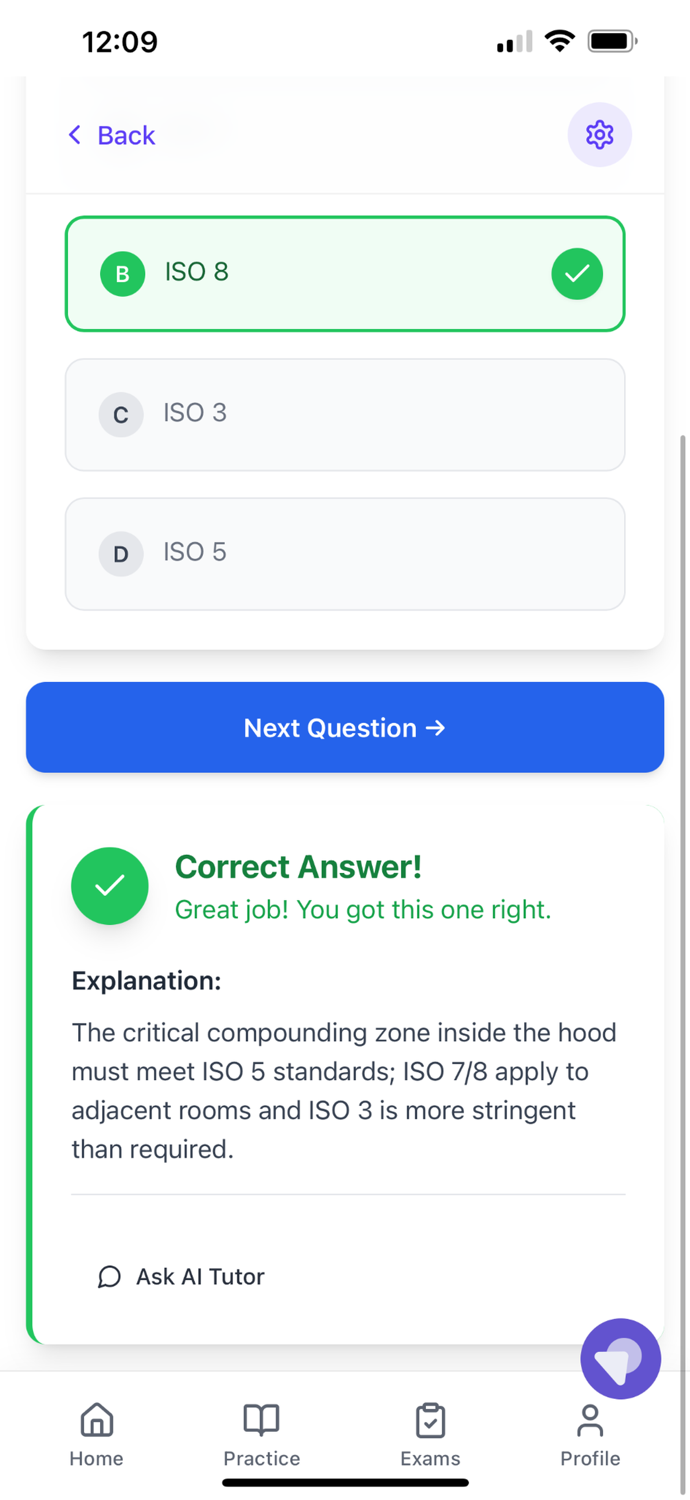
Task: Open the Exams clipboard icon
Action: [430, 1419]
